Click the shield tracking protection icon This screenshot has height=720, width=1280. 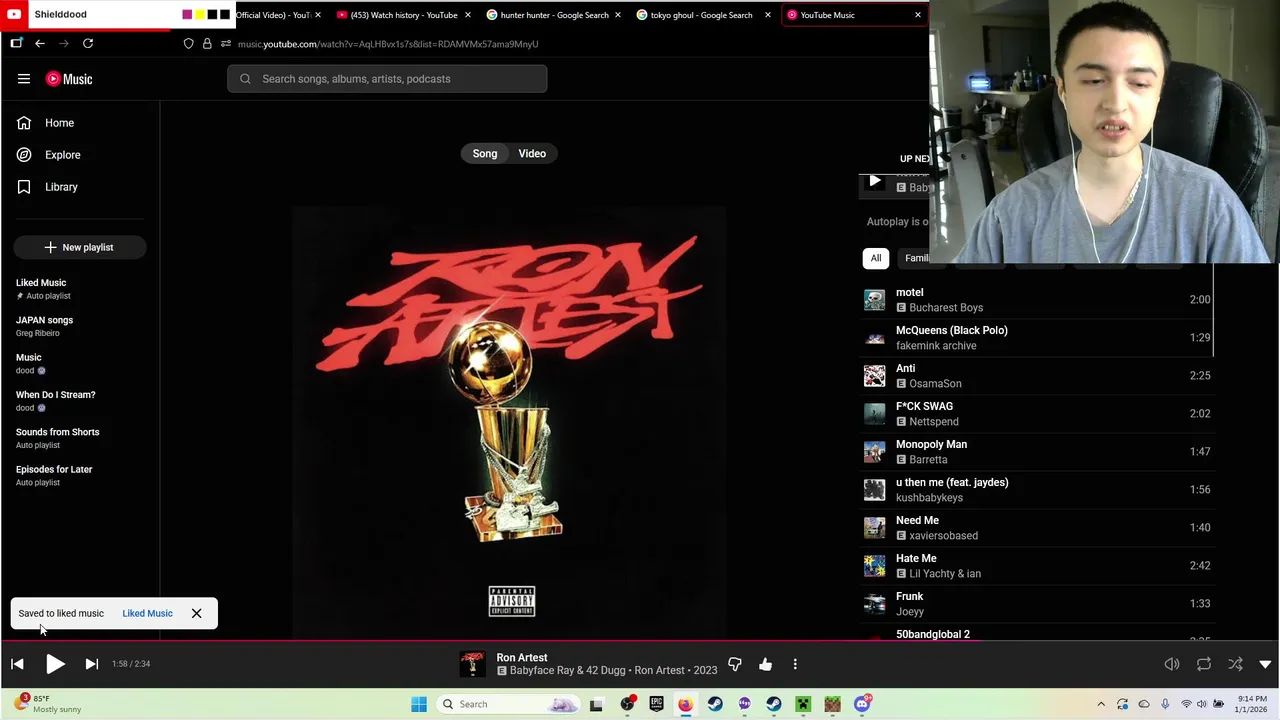click(188, 44)
